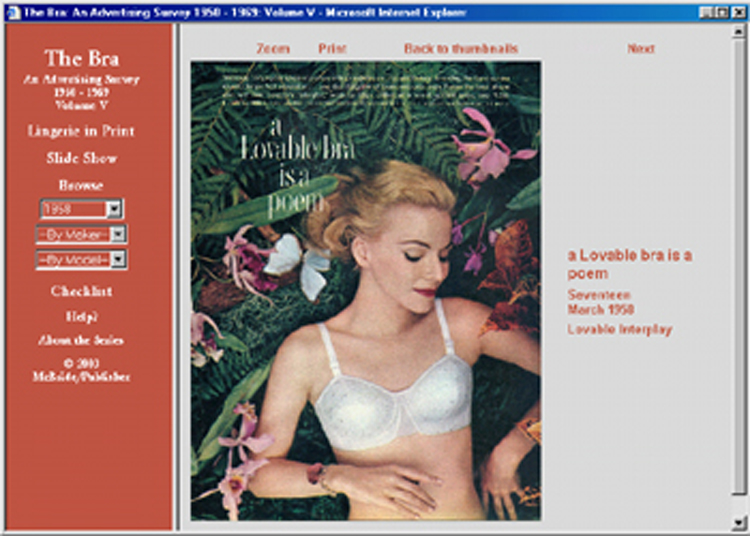Click the Print link
The height and width of the screenshot is (536, 750).
[332, 49]
